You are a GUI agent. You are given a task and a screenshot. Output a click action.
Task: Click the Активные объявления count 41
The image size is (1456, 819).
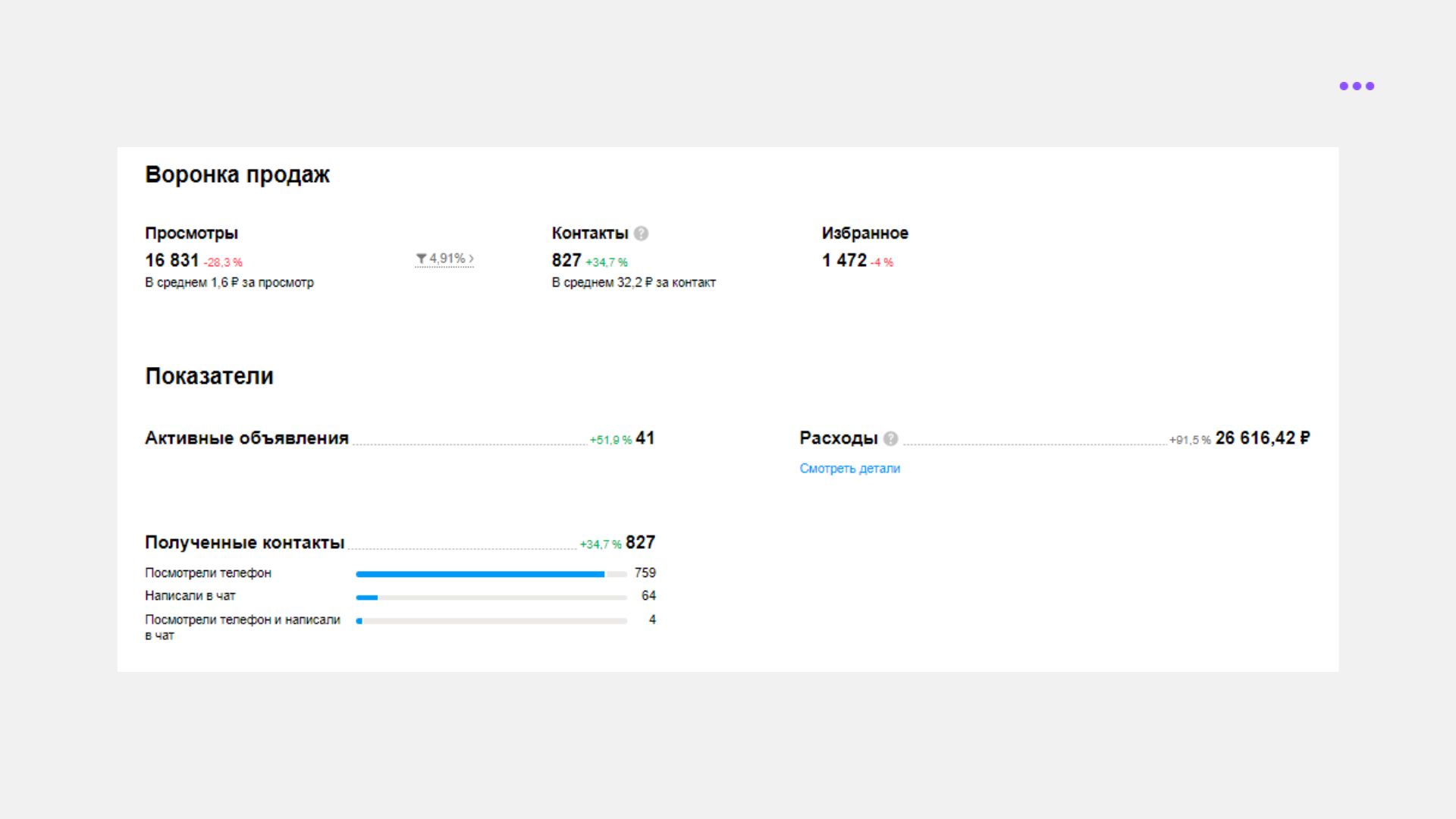pos(645,438)
